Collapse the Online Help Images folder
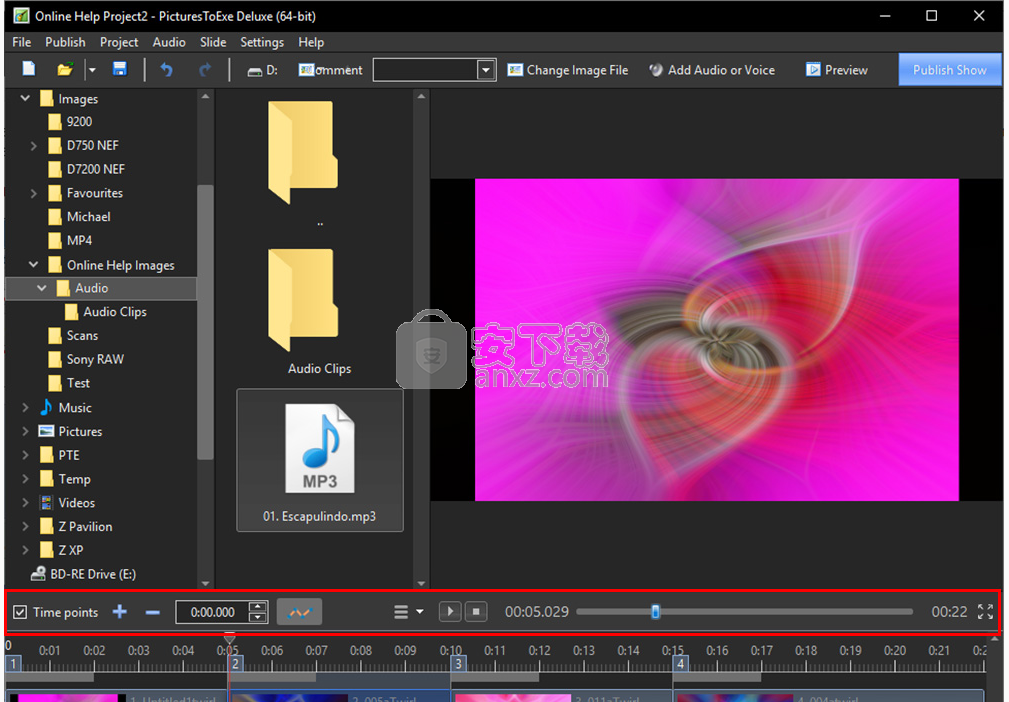Image resolution: width=1009 pixels, height=702 pixels. point(33,264)
